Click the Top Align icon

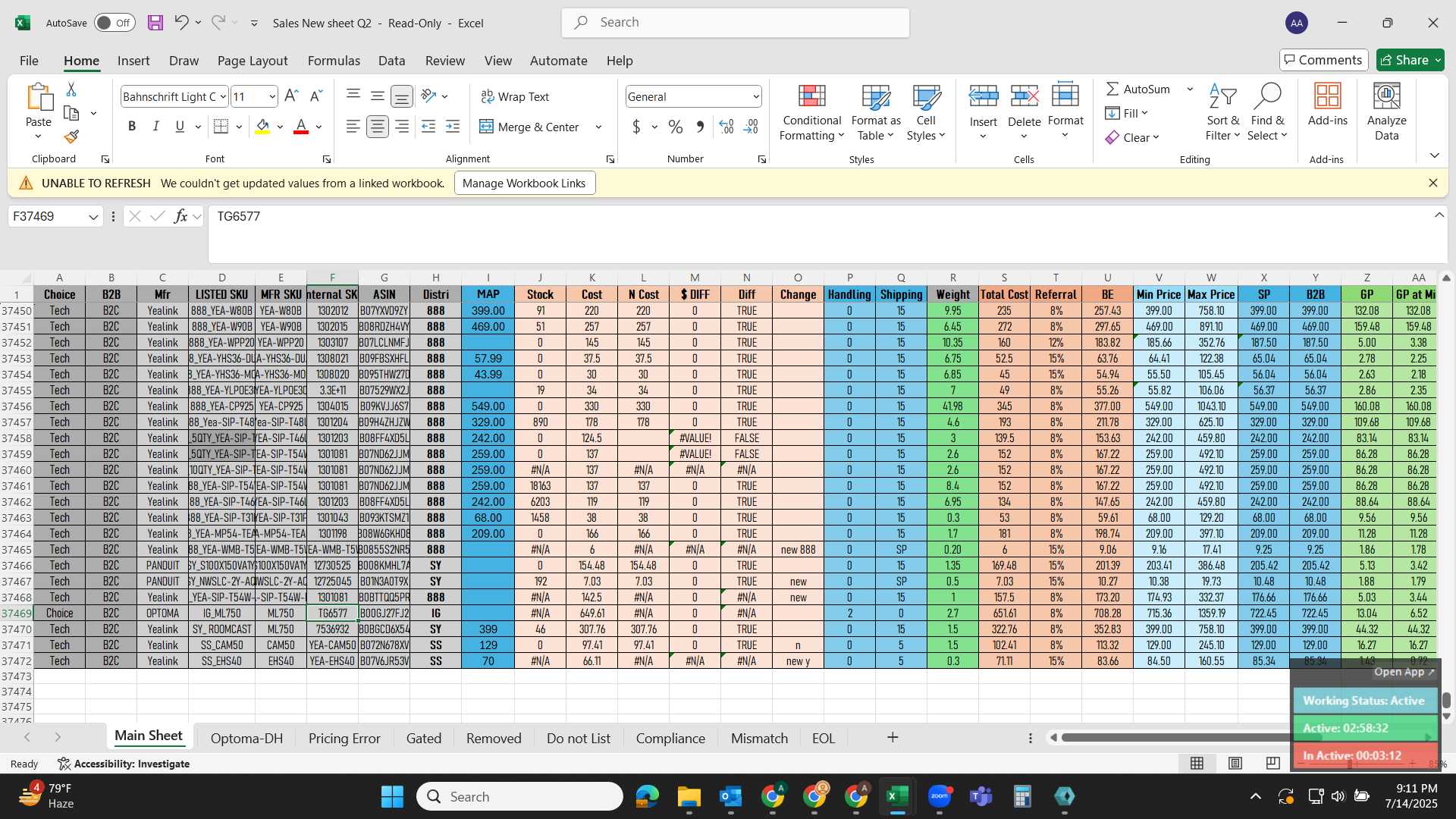353,96
